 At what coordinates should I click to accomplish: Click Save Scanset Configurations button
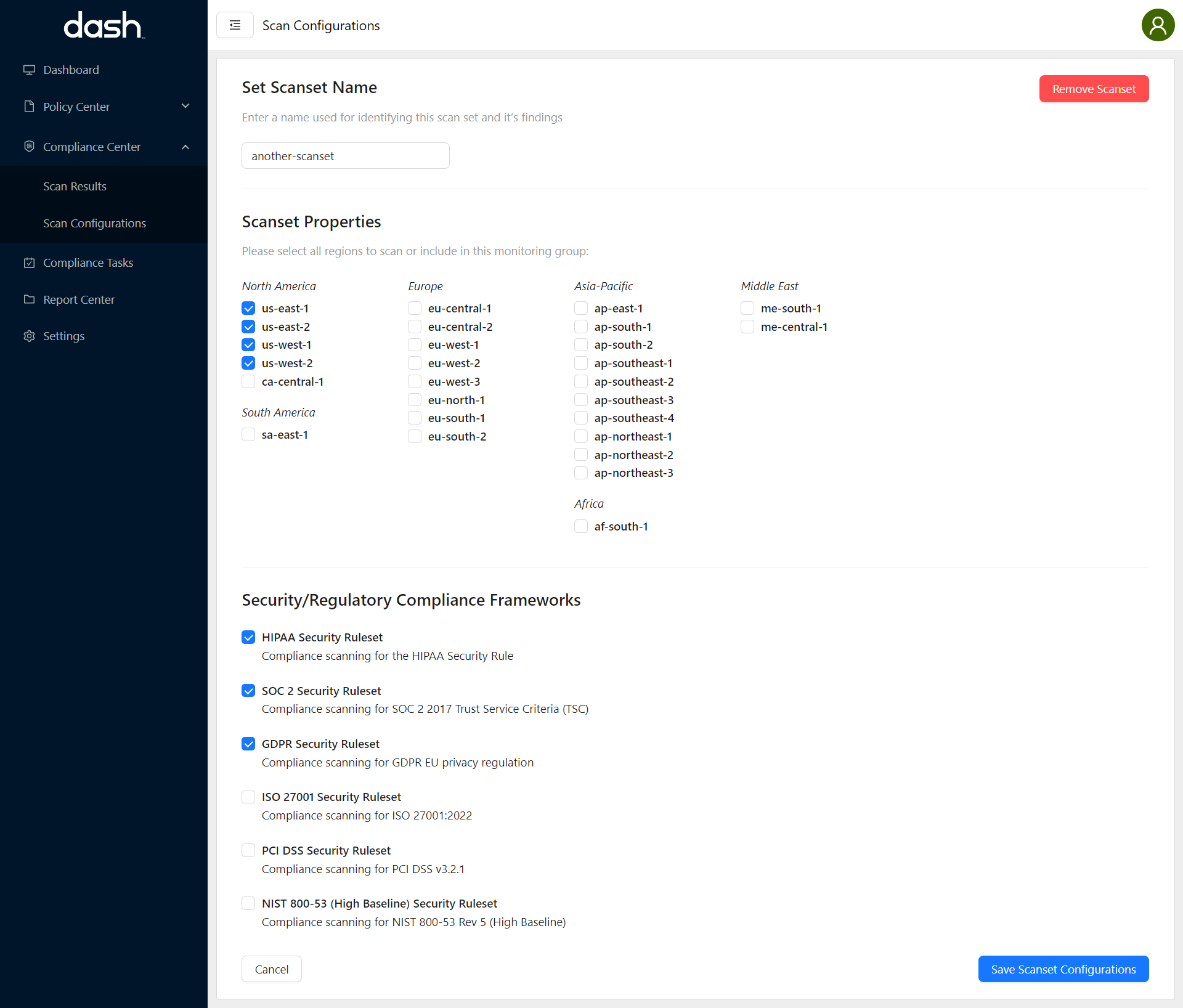(1063, 969)
